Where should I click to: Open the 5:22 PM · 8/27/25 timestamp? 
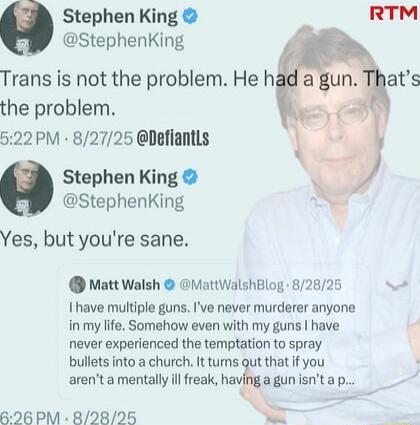[66, 138]
